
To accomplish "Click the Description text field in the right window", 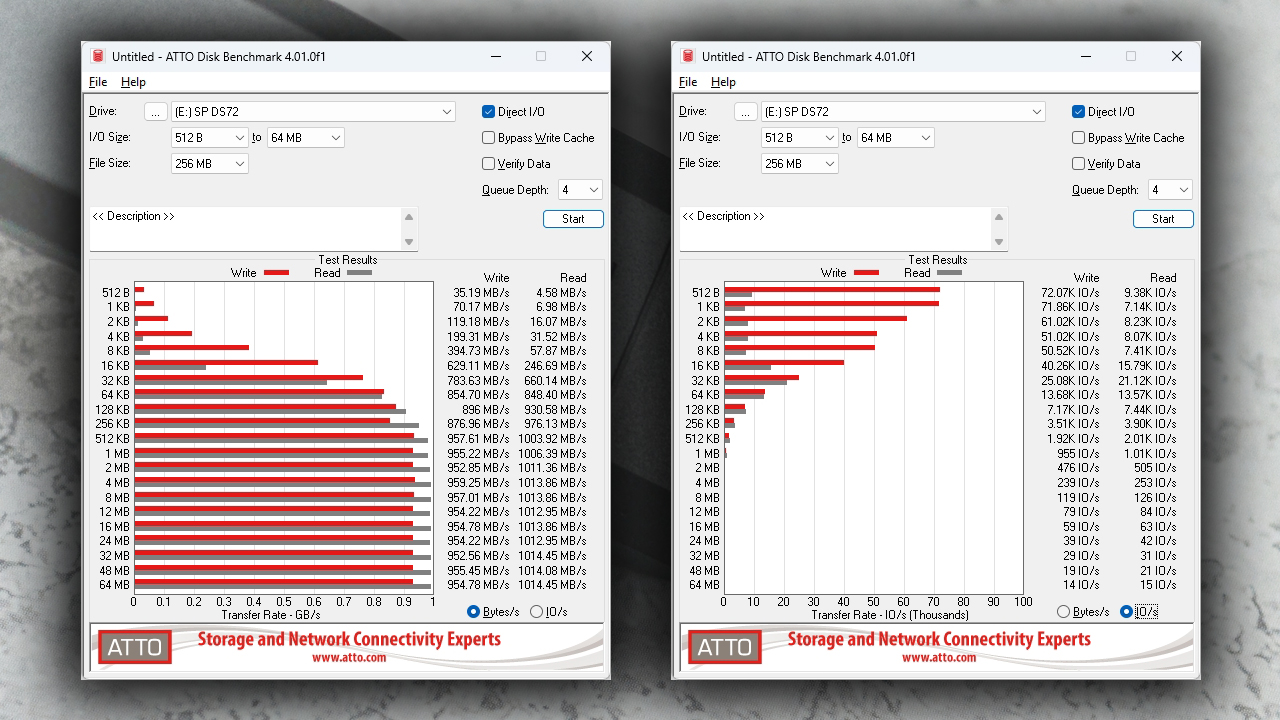I will [835, 229].
